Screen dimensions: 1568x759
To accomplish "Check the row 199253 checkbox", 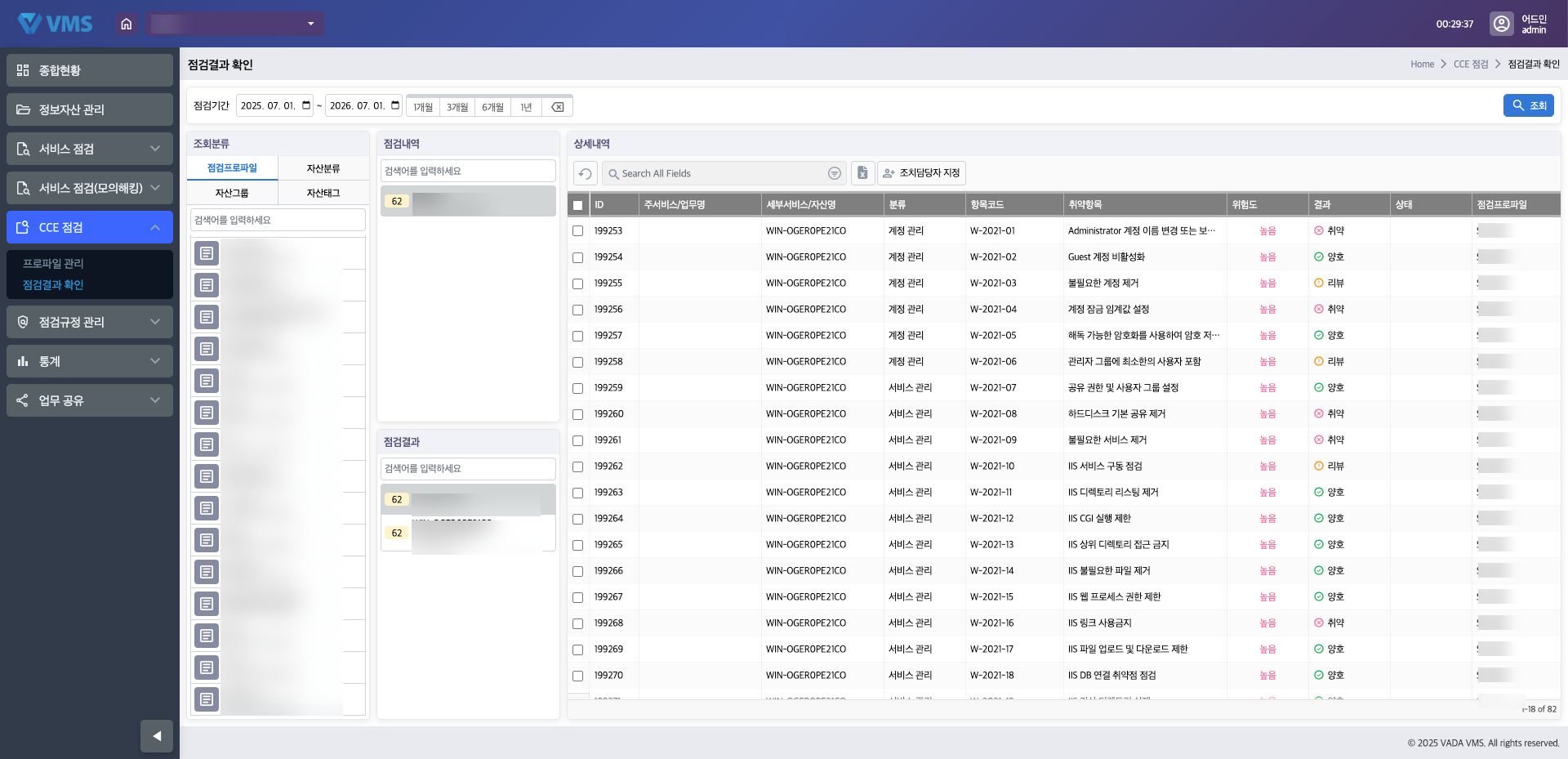I will pos(578,231).
